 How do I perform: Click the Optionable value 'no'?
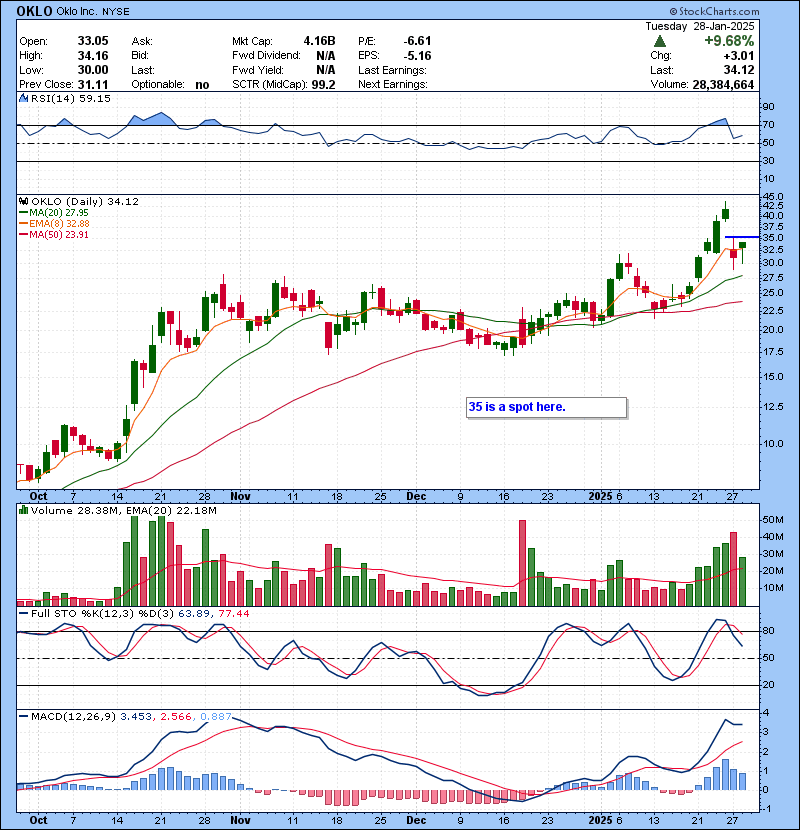[202, 85]
